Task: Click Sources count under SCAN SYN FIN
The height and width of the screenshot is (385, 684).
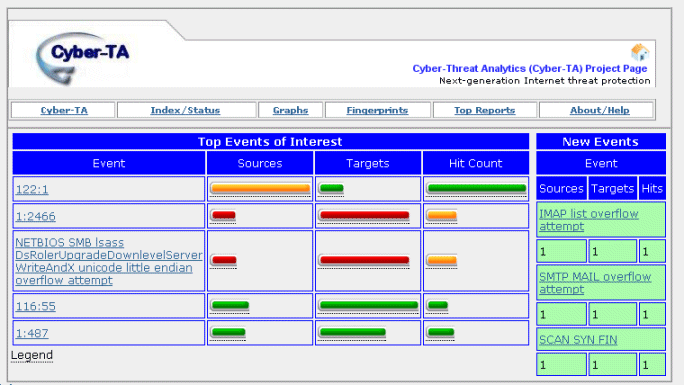Action: (561, 364)
